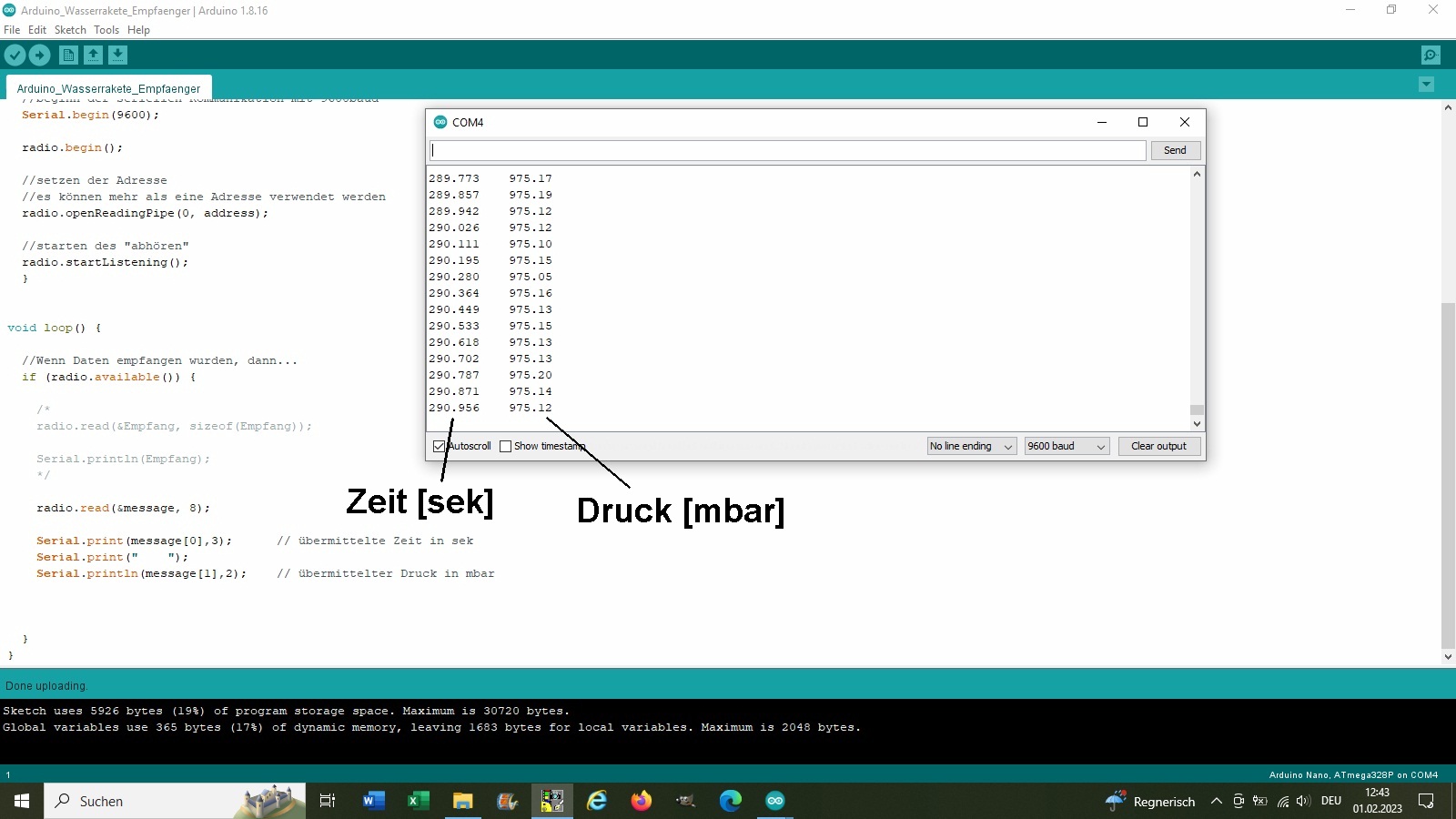Select the Arduino_Wasserrakete_Empfaenger tab
This screenshot has height=819, width=1456.
coord(109,87)
